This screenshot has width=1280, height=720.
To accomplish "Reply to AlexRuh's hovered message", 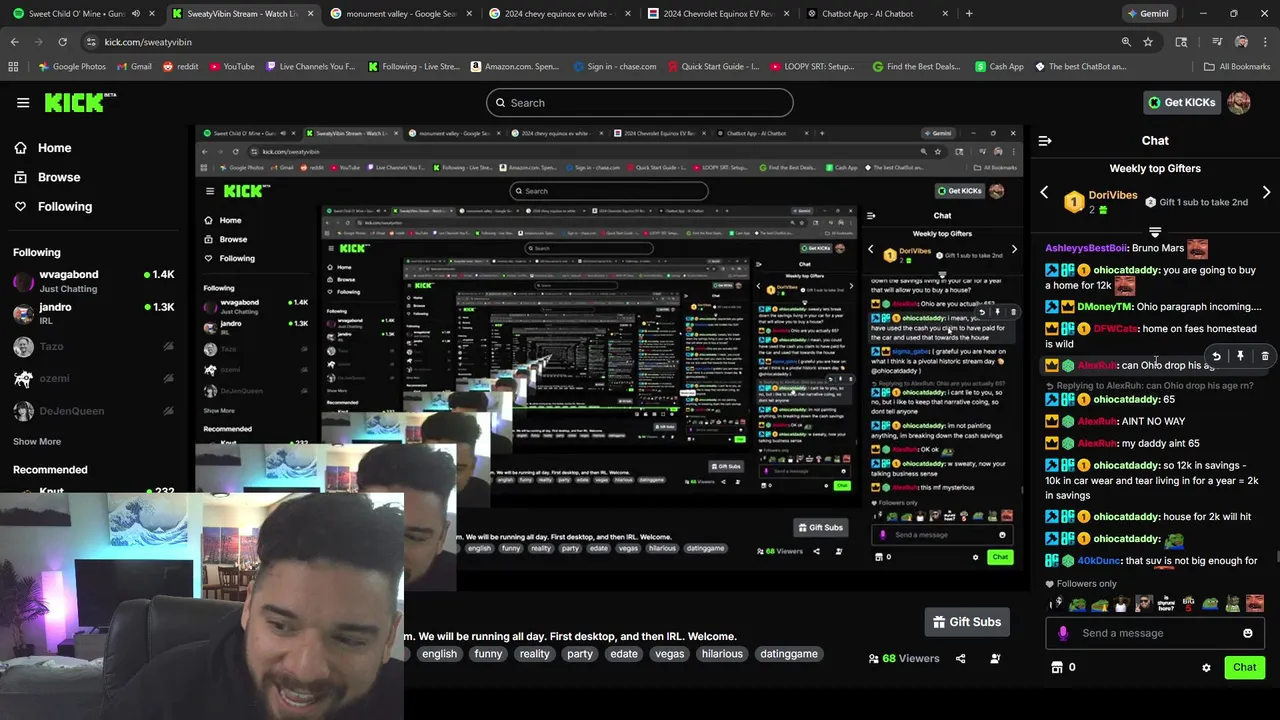I will [x=1216, y=356].
